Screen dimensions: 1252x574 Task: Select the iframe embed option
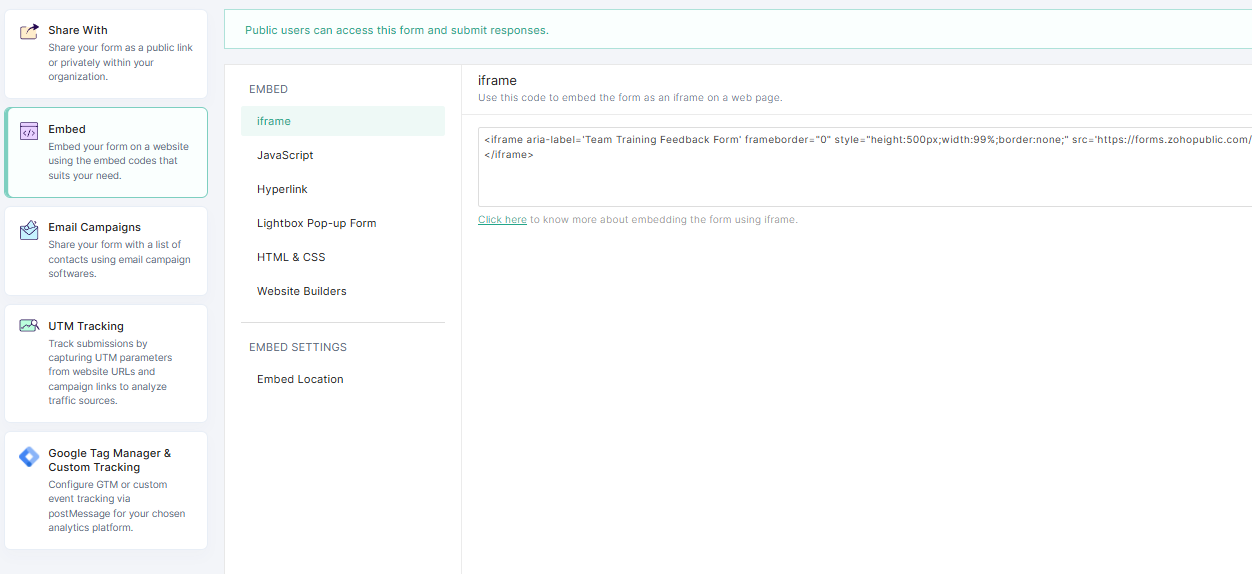click(343, 121)
